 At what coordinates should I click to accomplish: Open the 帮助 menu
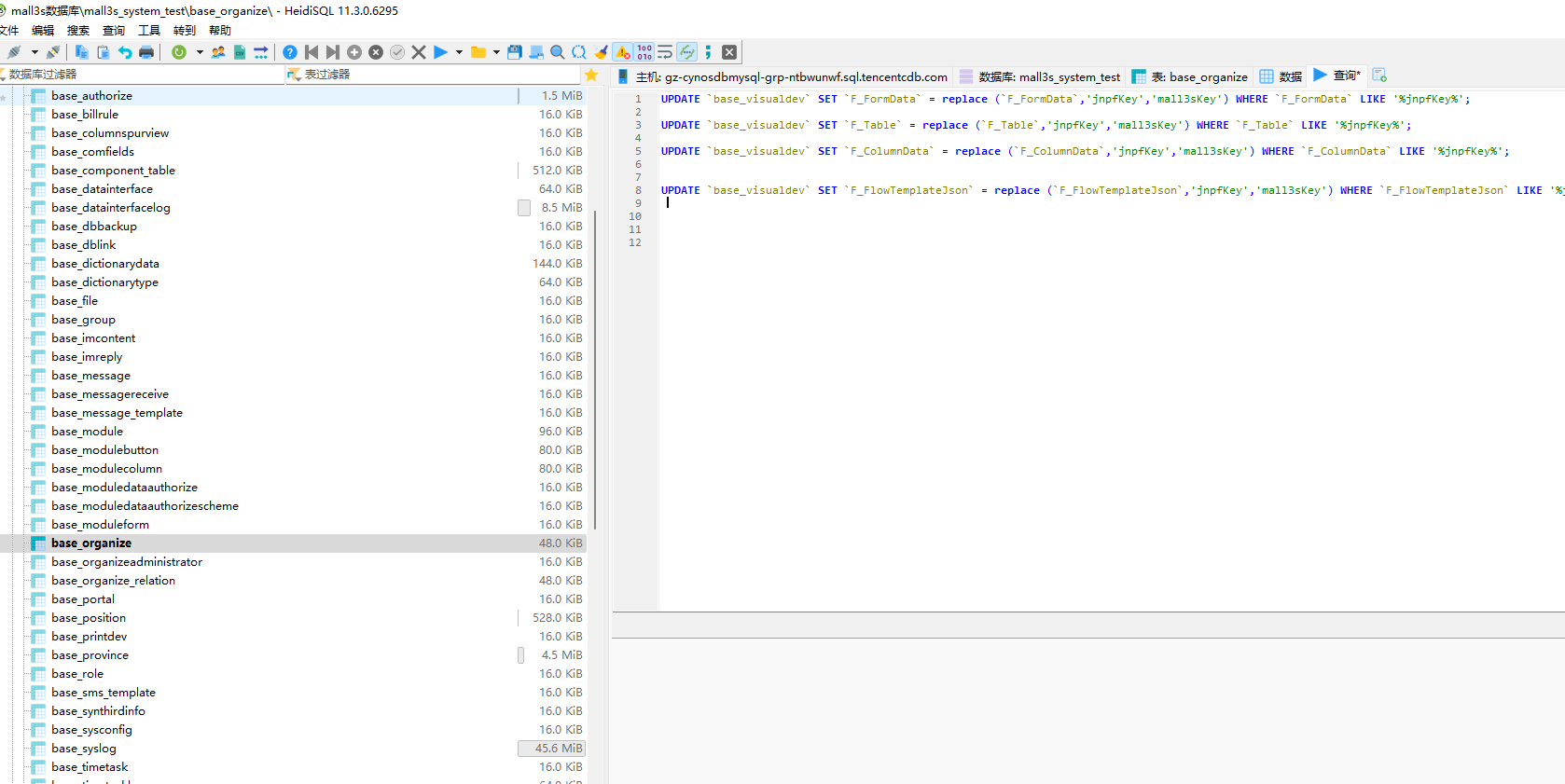pos(220,31)
